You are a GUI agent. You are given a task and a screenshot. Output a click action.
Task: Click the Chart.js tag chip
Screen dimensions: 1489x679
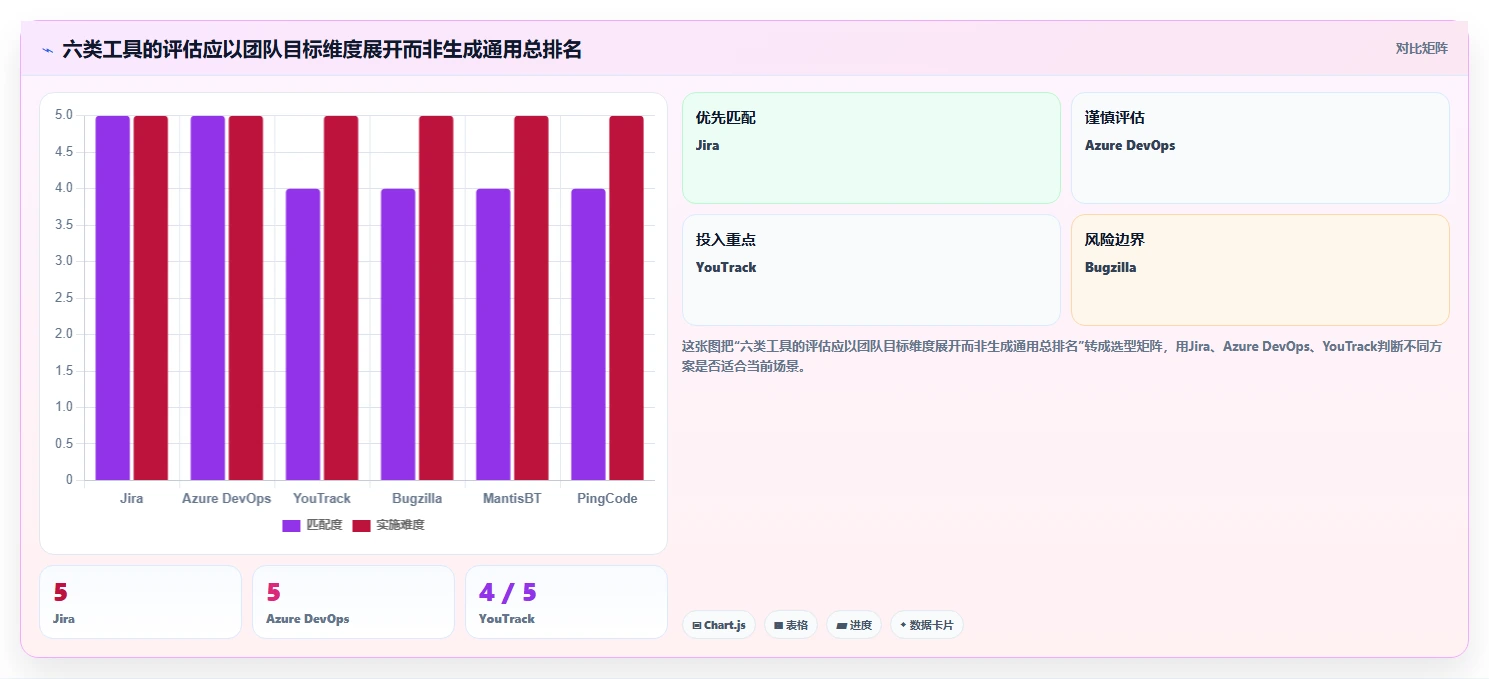(719, 625)
